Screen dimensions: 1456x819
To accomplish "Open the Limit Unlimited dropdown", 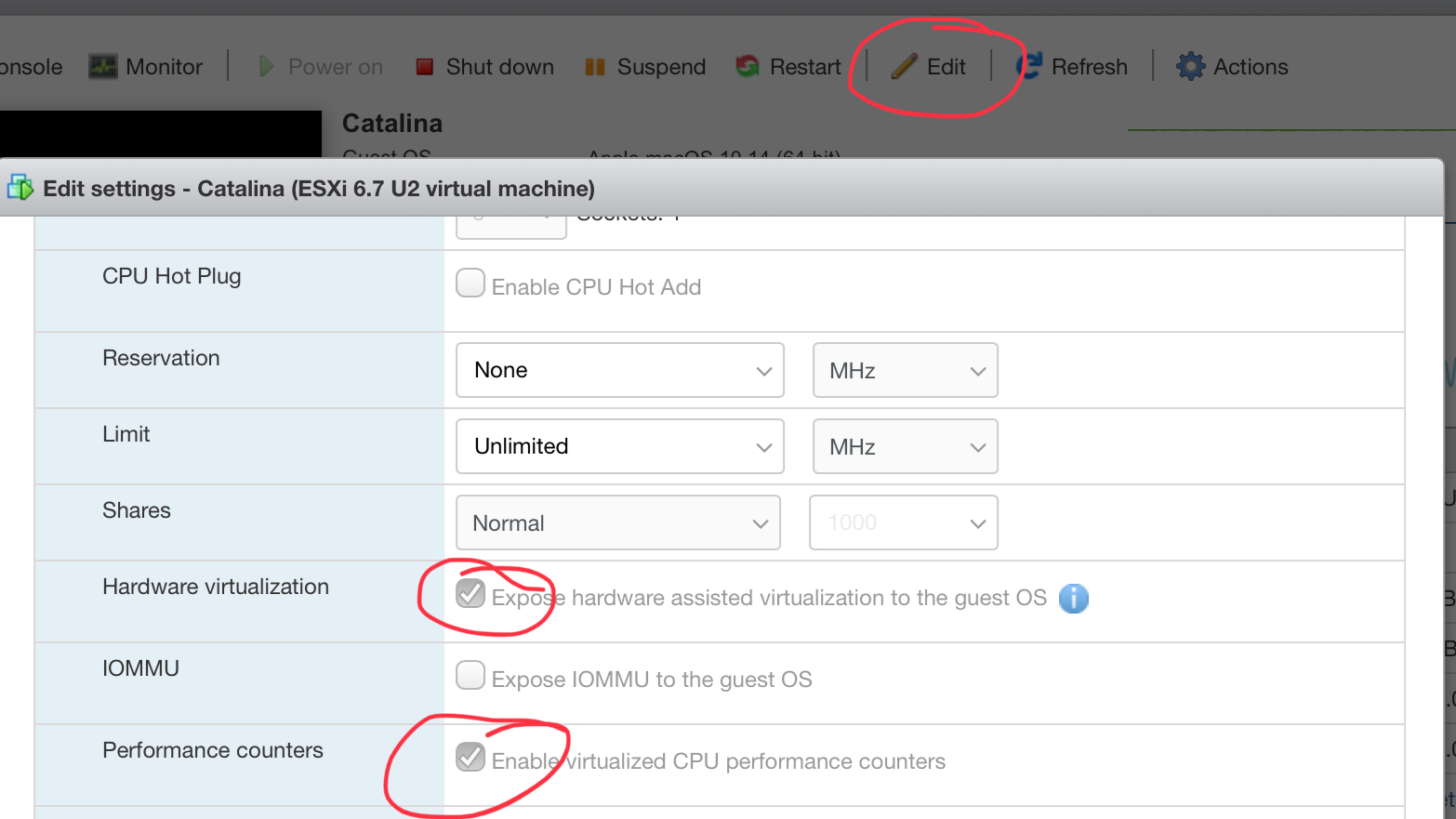I will 620,446.
